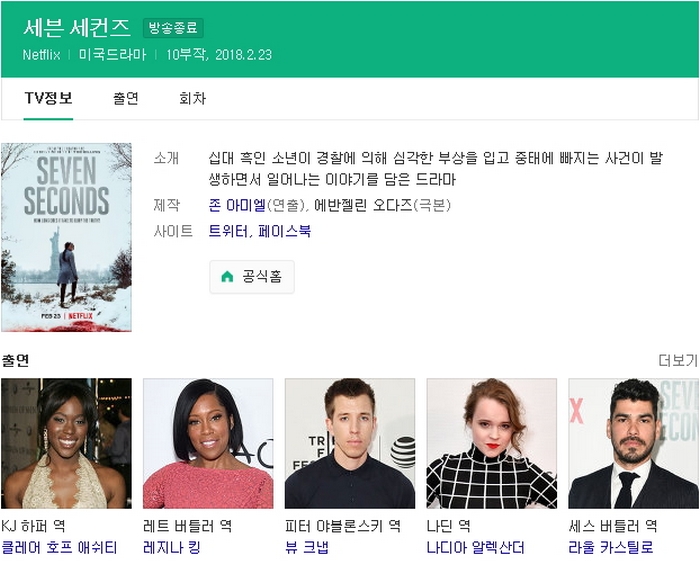This screenshot has width=700, height=565.
Task: Click the 세스 버틀러 역 role text
Action: click(613, 526)
